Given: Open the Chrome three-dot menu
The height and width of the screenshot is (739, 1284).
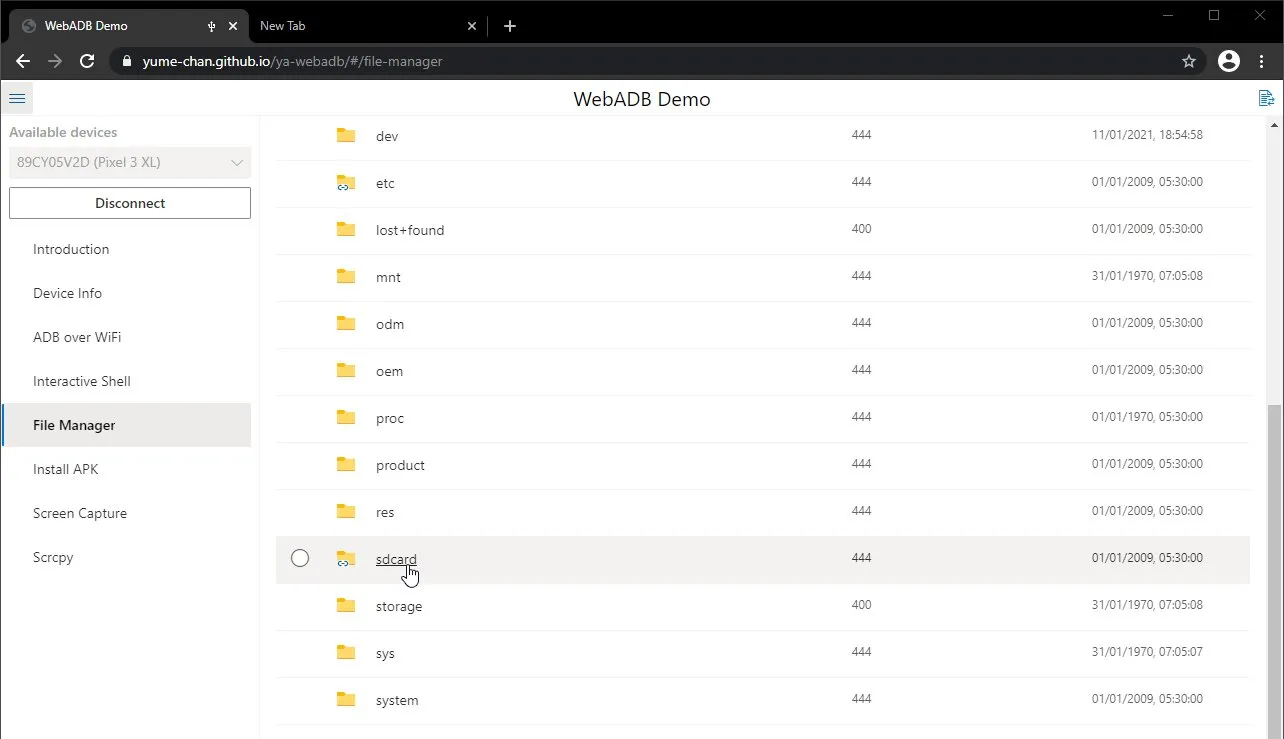Looking at the screenshot, I should tap(1262, 61).
